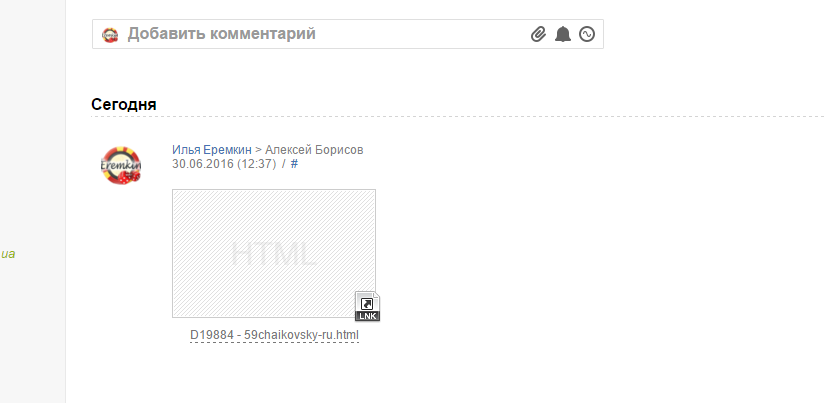Screen dimensions: 826x403
Task: Click the > arrow between the two names
Action: (258, 150)
